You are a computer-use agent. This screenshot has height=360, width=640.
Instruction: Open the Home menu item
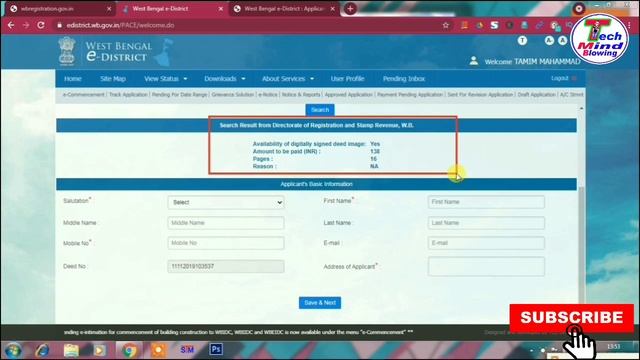(x=73, y=79)
